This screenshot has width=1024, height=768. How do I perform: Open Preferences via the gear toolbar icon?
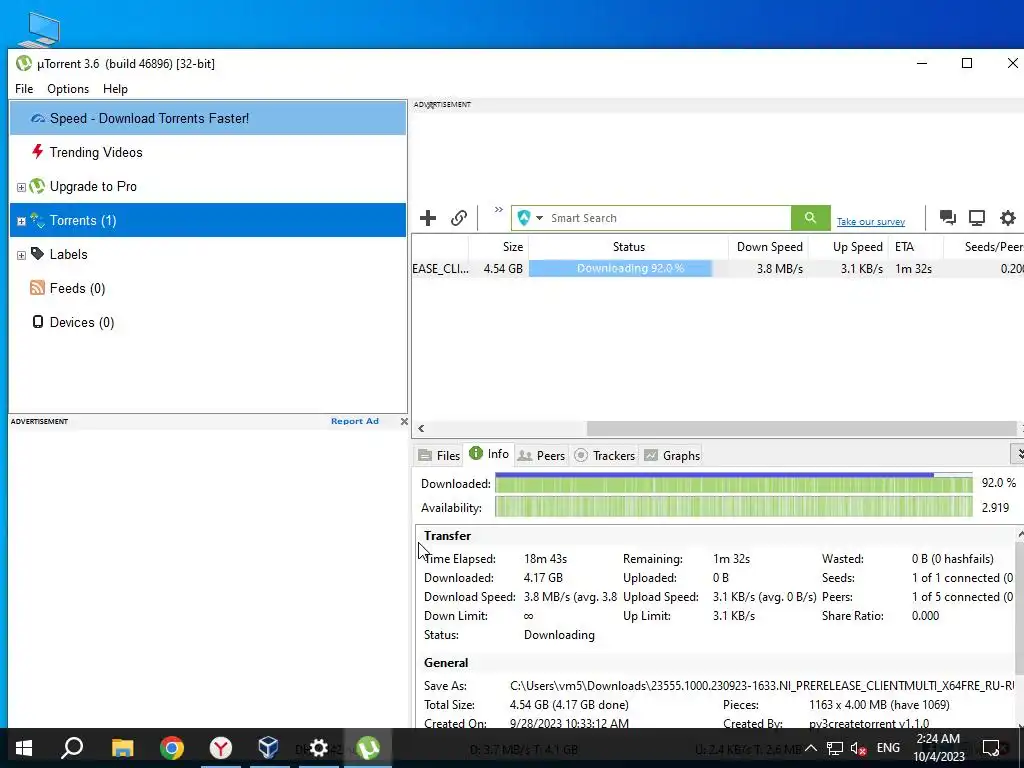tap(1008, 217)
